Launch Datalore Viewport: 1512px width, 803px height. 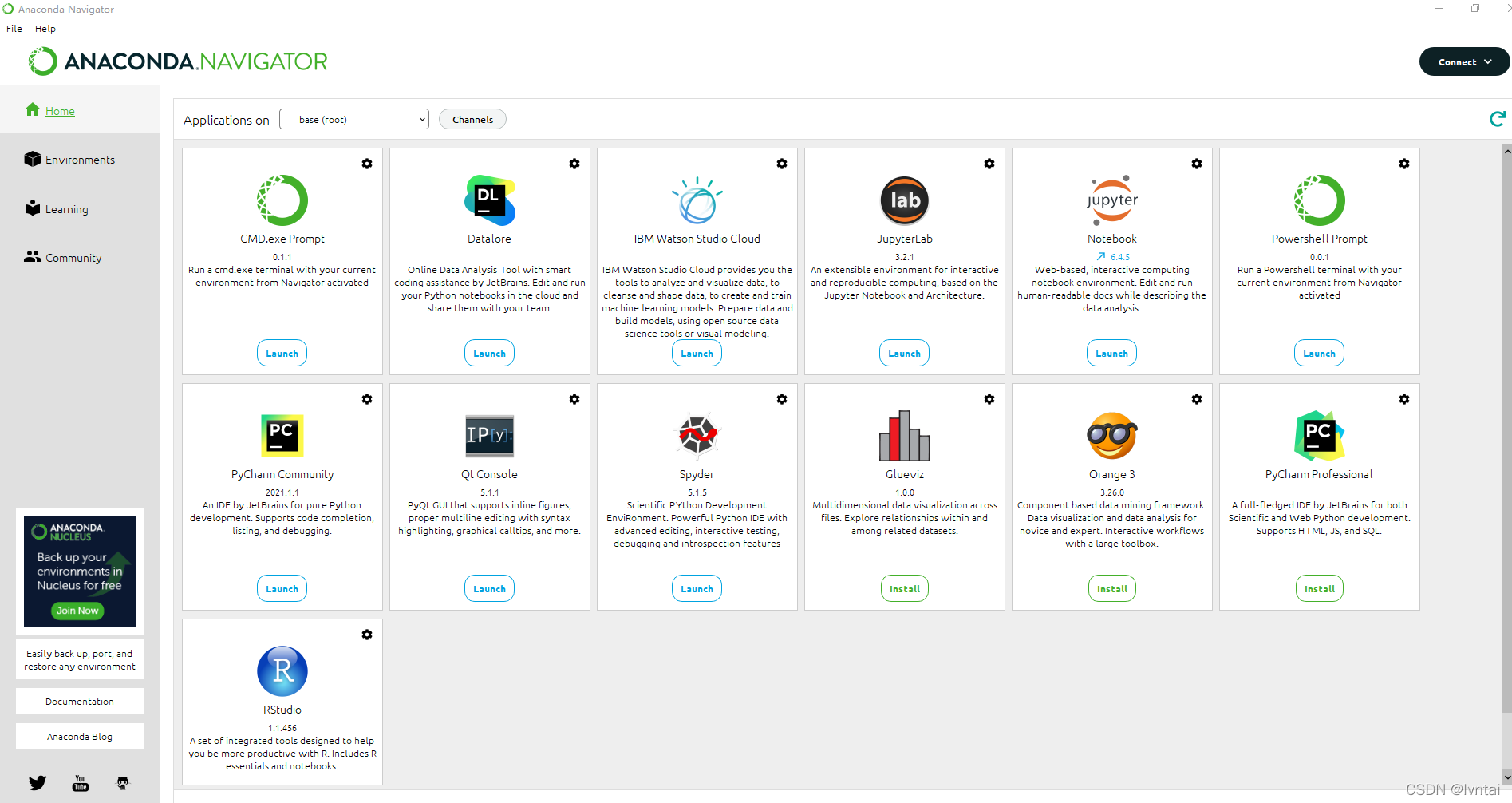(490, 354)
